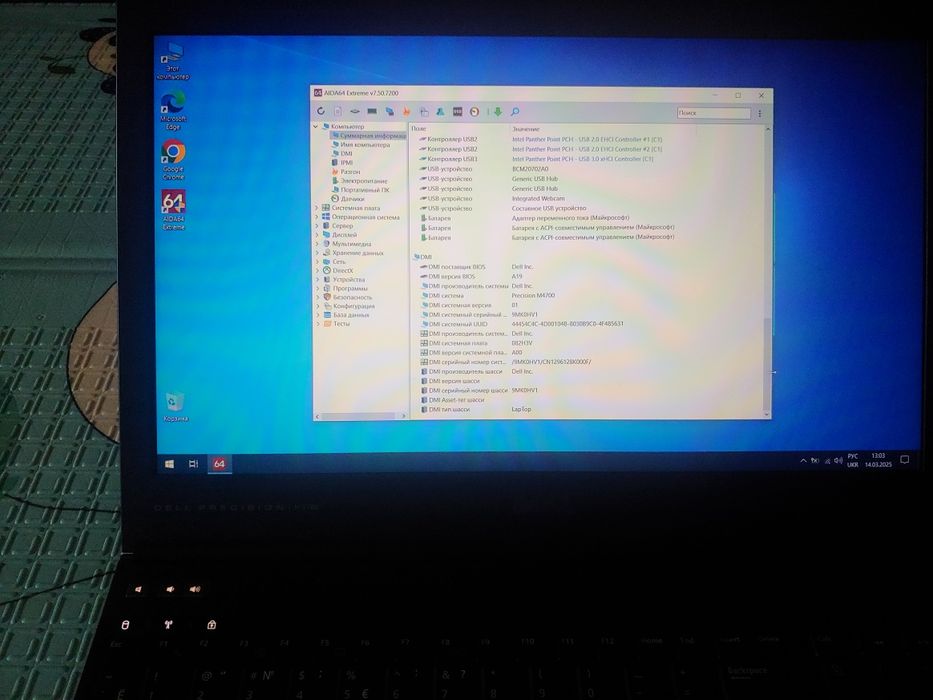
Task: Open the volume speaker tray icon
Action: [x=838, y=461]
